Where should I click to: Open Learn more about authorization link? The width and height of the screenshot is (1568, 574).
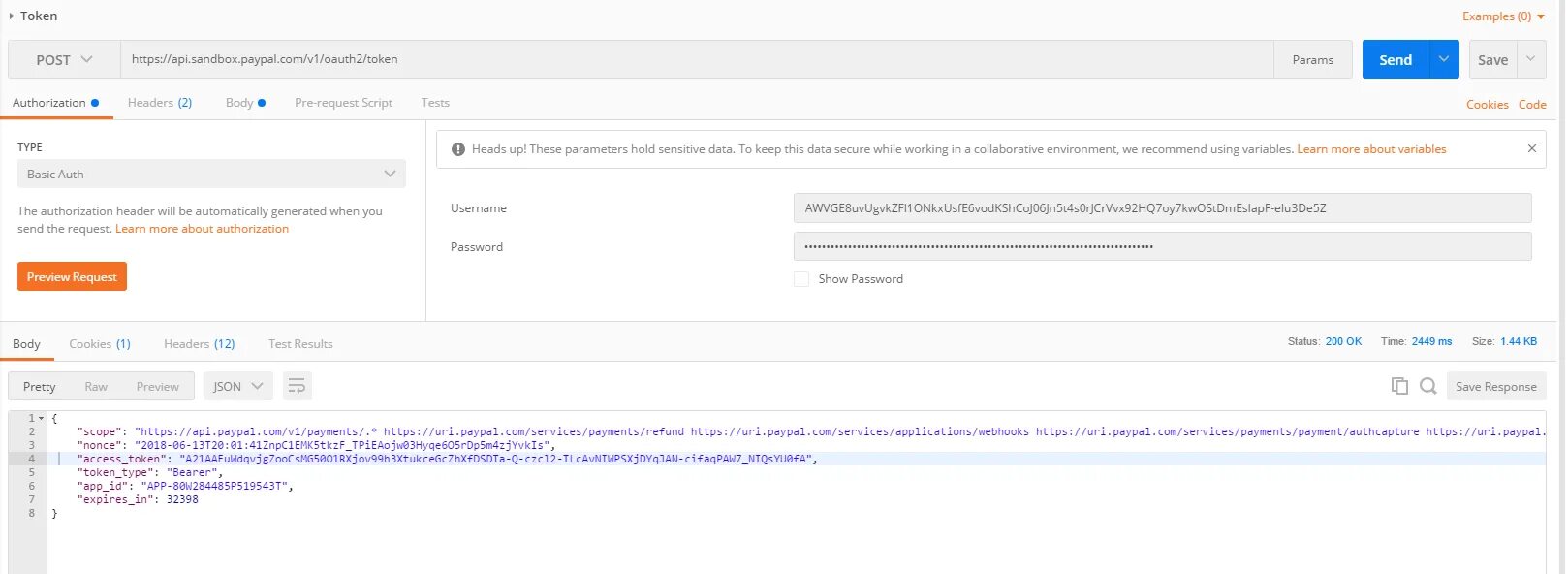pyautogui.click(x=202, y=228)
